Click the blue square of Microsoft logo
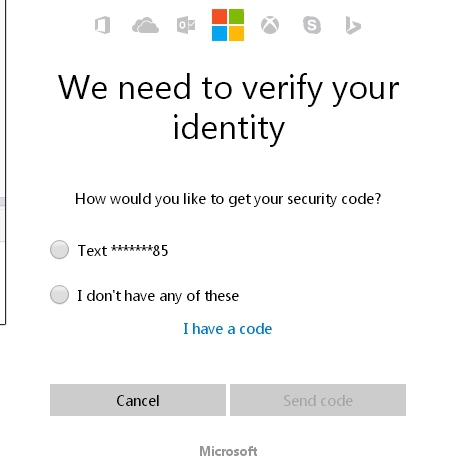The width and height of the screenshot is (475, 468). (219, 33)
